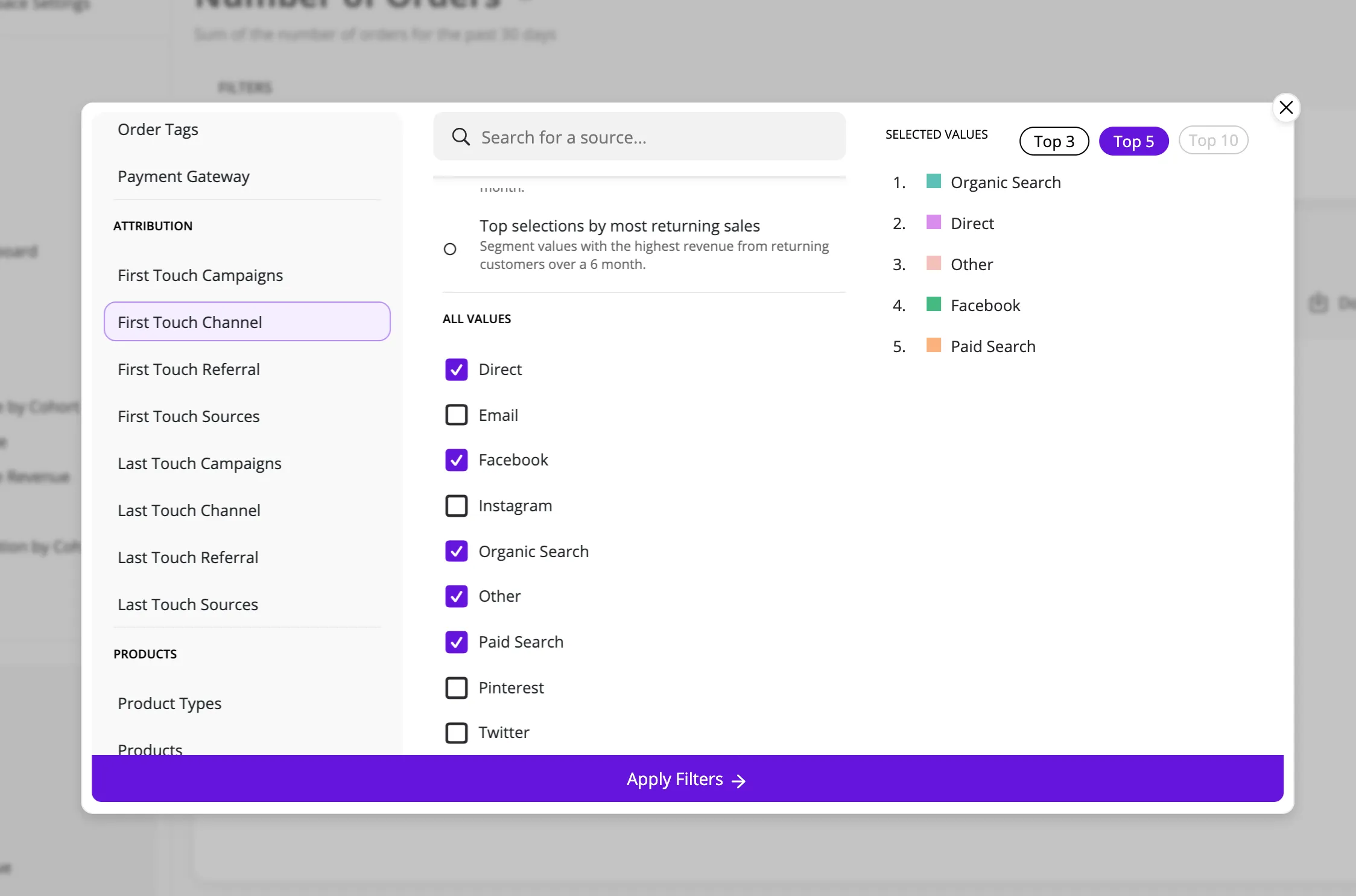Image resolution: width=1356 pixels, height=896 pixels.
Task: Select the Top 10 pill
Action: (x=1213, y=141)
